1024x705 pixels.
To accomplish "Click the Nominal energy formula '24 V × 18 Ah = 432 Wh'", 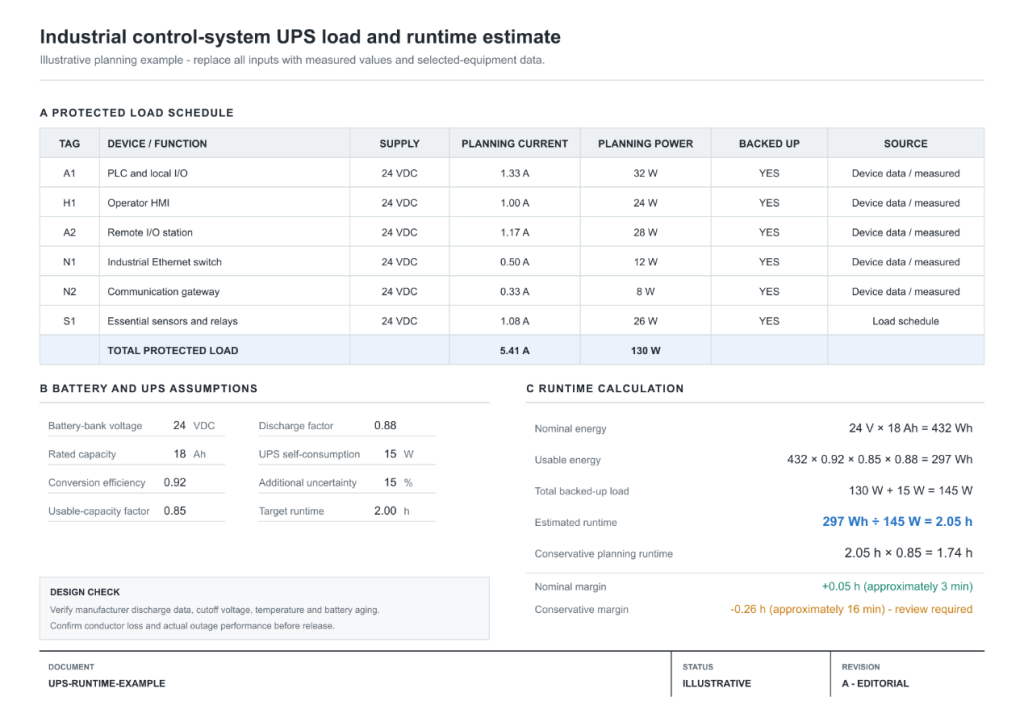I will point(910,428).
